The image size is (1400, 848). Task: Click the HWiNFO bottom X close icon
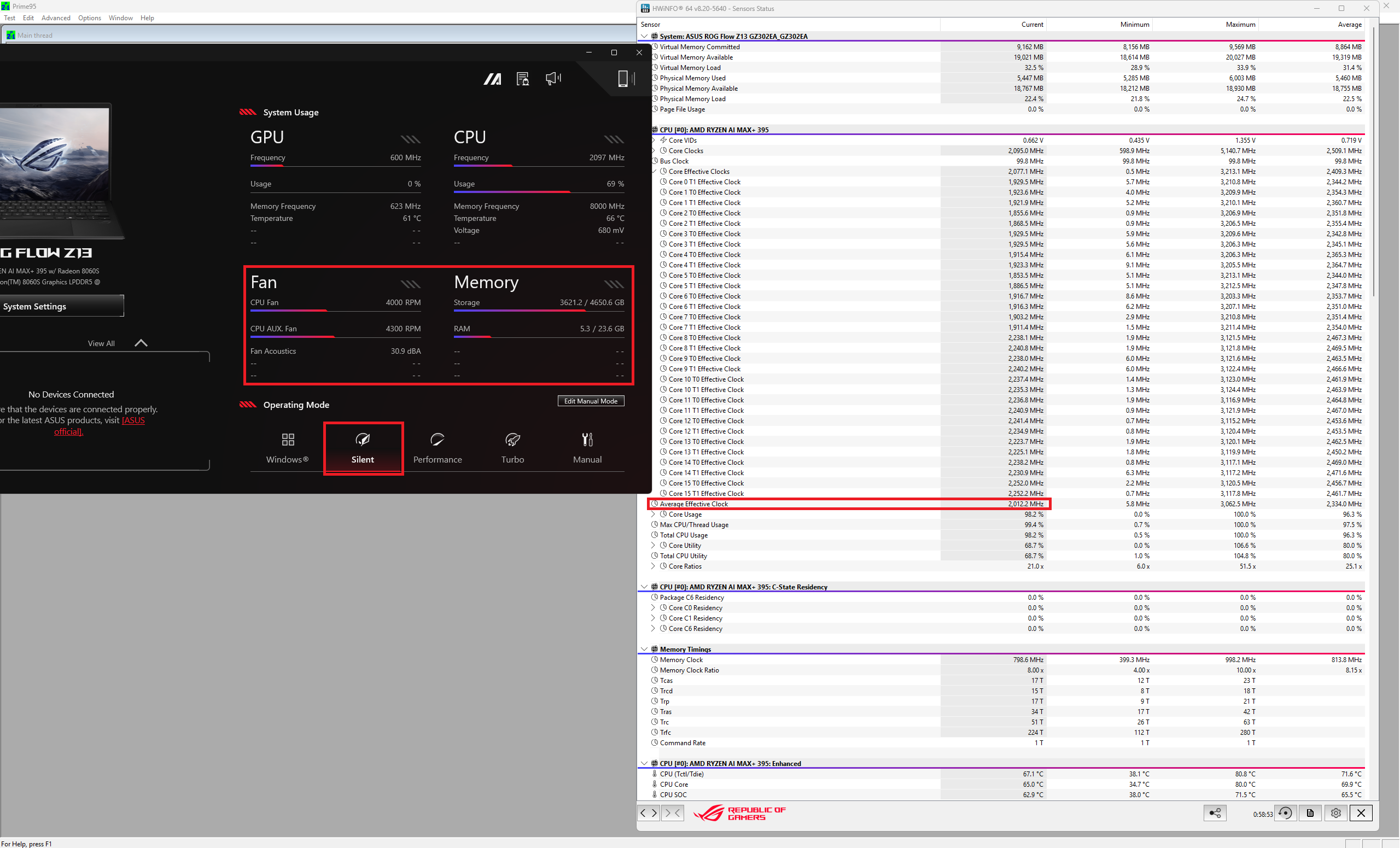(x=1361, y=813)
